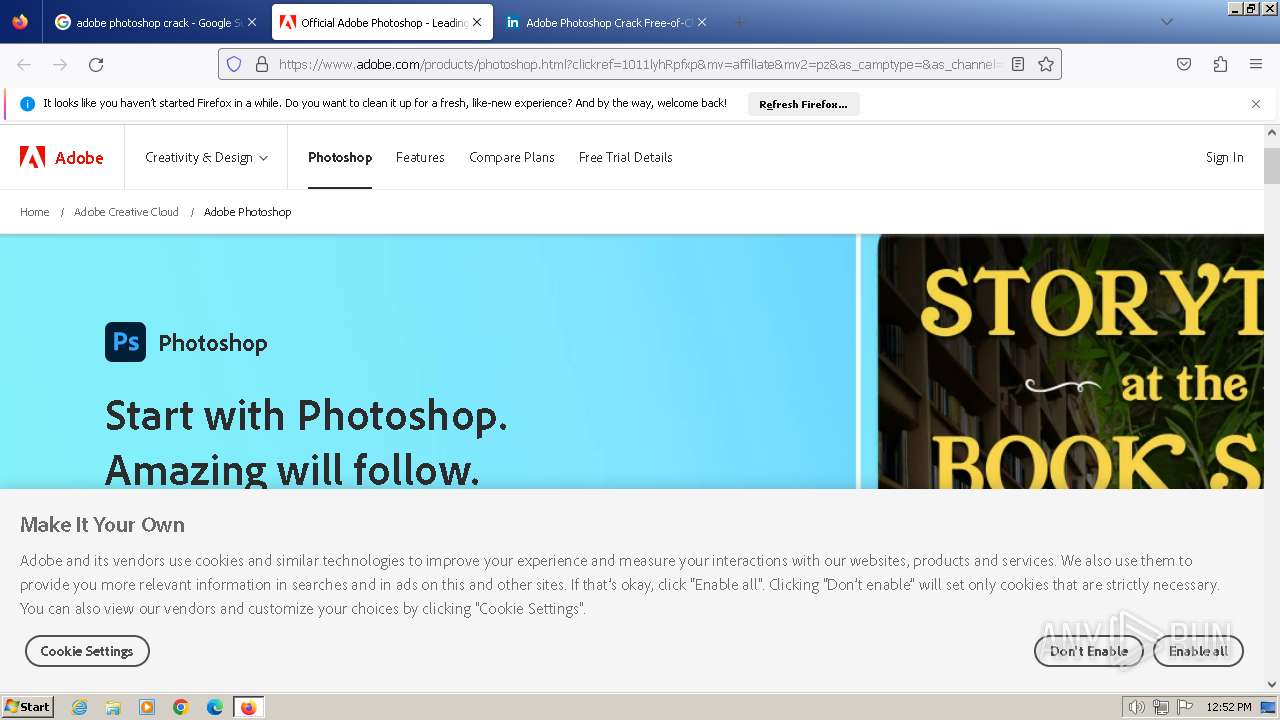The width and height of the screenshot is (1280, 720).
Task: Select the Firefox taskbar button
Action: 248,707
